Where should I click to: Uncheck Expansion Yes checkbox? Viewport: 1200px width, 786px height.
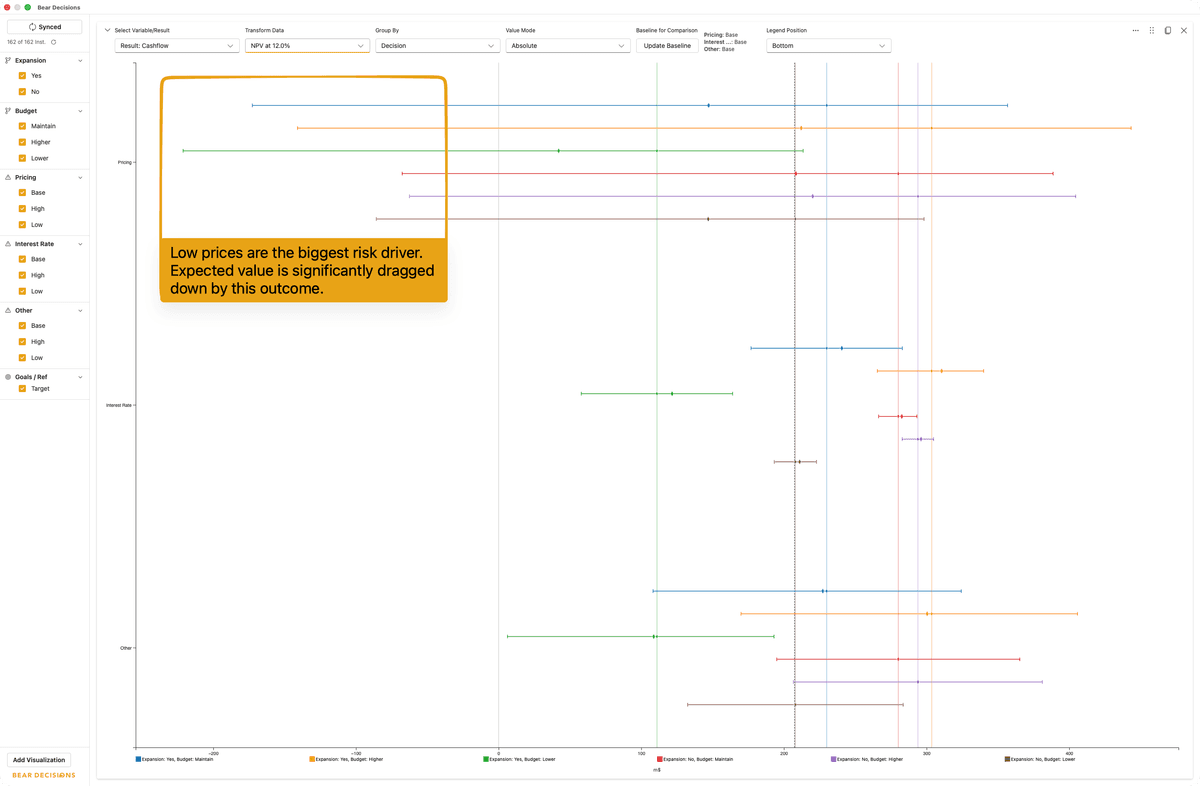tap(22, 75)
